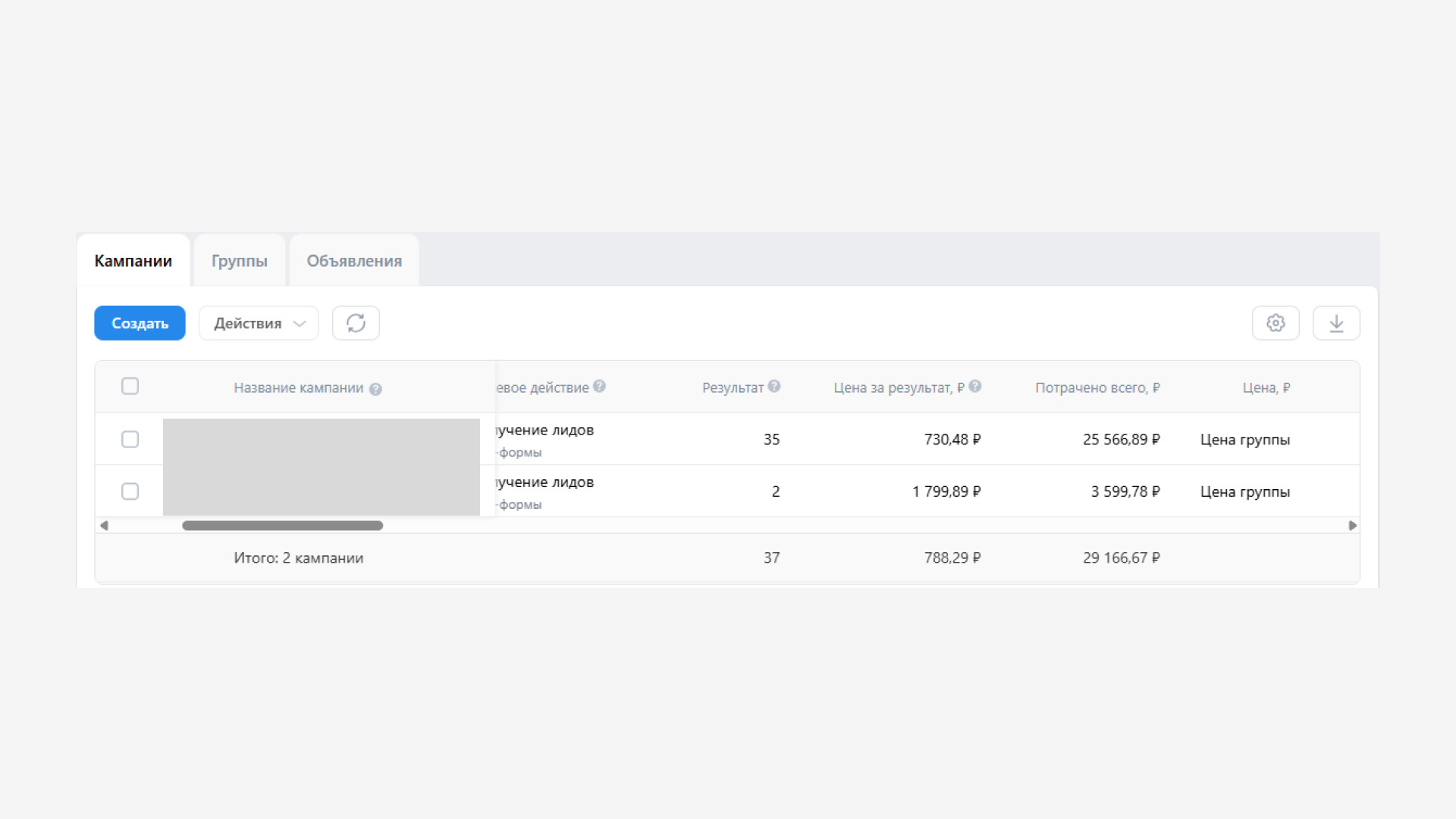Click the Цена column header
This screenshot has height=819, width=1456.
click(1266, 388)
